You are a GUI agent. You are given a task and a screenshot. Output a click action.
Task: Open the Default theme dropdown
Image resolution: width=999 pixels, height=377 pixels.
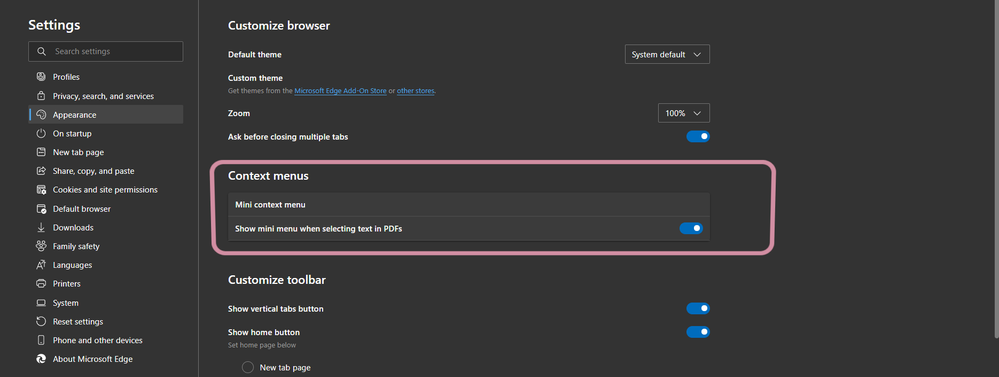[x=667, y=55]
